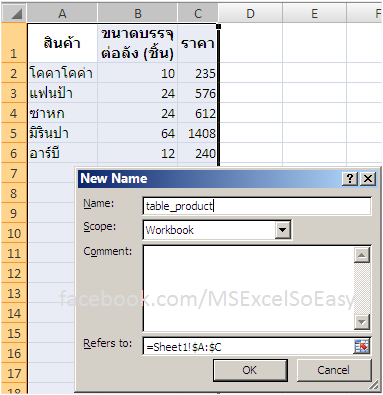This screenshot has height=395, width=383.
Task: Select column E header
Action: point(314,13)
